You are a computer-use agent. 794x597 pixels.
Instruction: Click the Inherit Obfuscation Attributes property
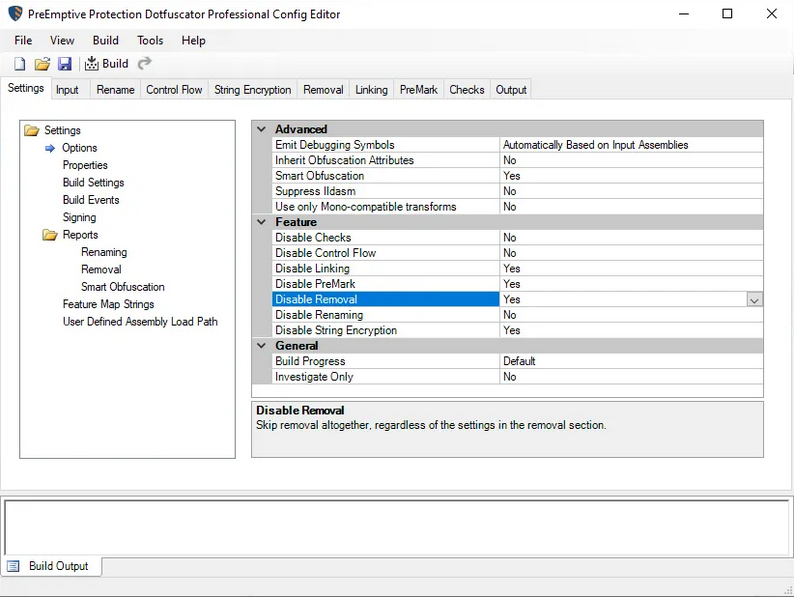pyautogui.click(x=386, y=160)
